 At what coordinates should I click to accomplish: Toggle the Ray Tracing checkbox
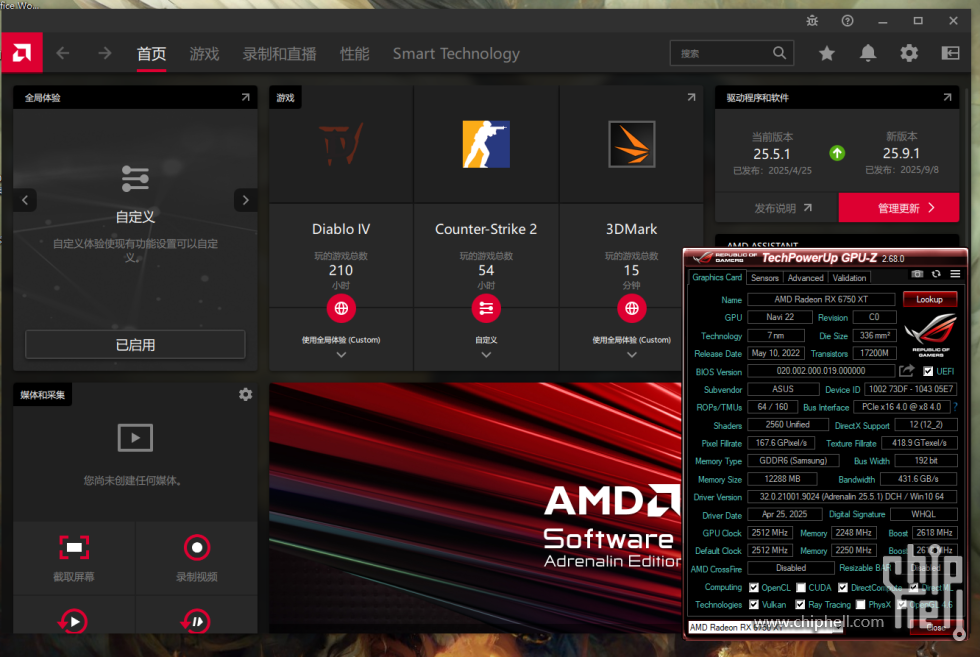(800, 604)
